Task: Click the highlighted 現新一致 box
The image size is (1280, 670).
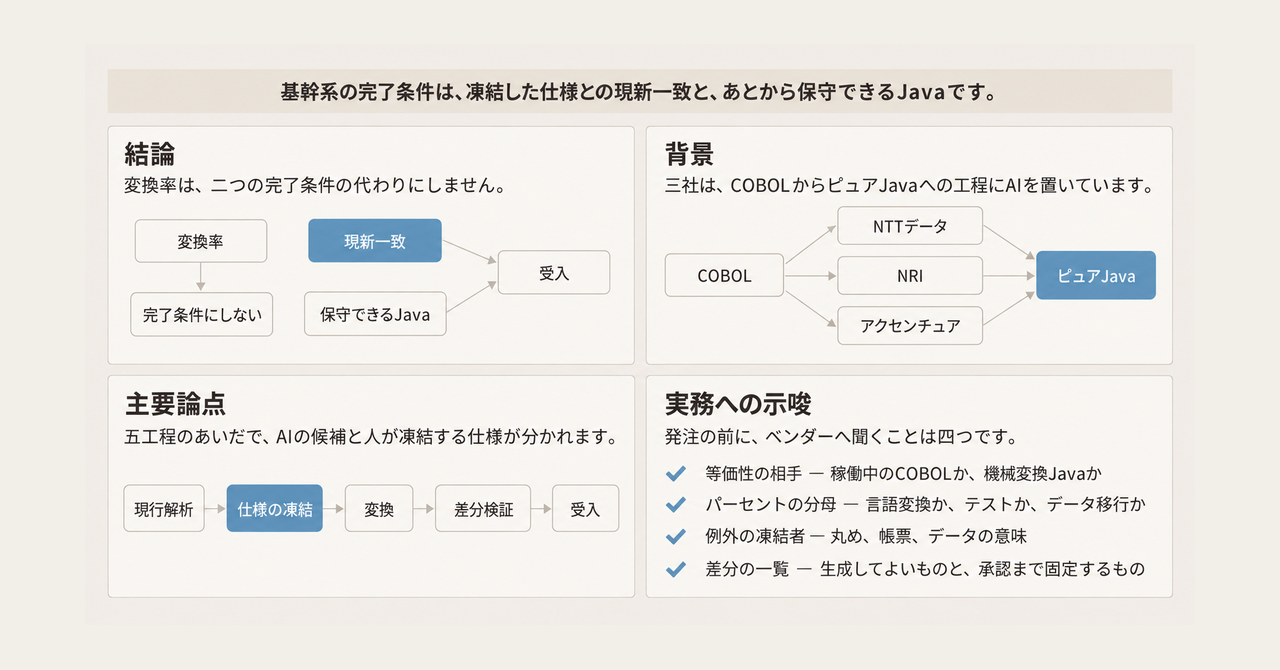Action: point(375,241)
